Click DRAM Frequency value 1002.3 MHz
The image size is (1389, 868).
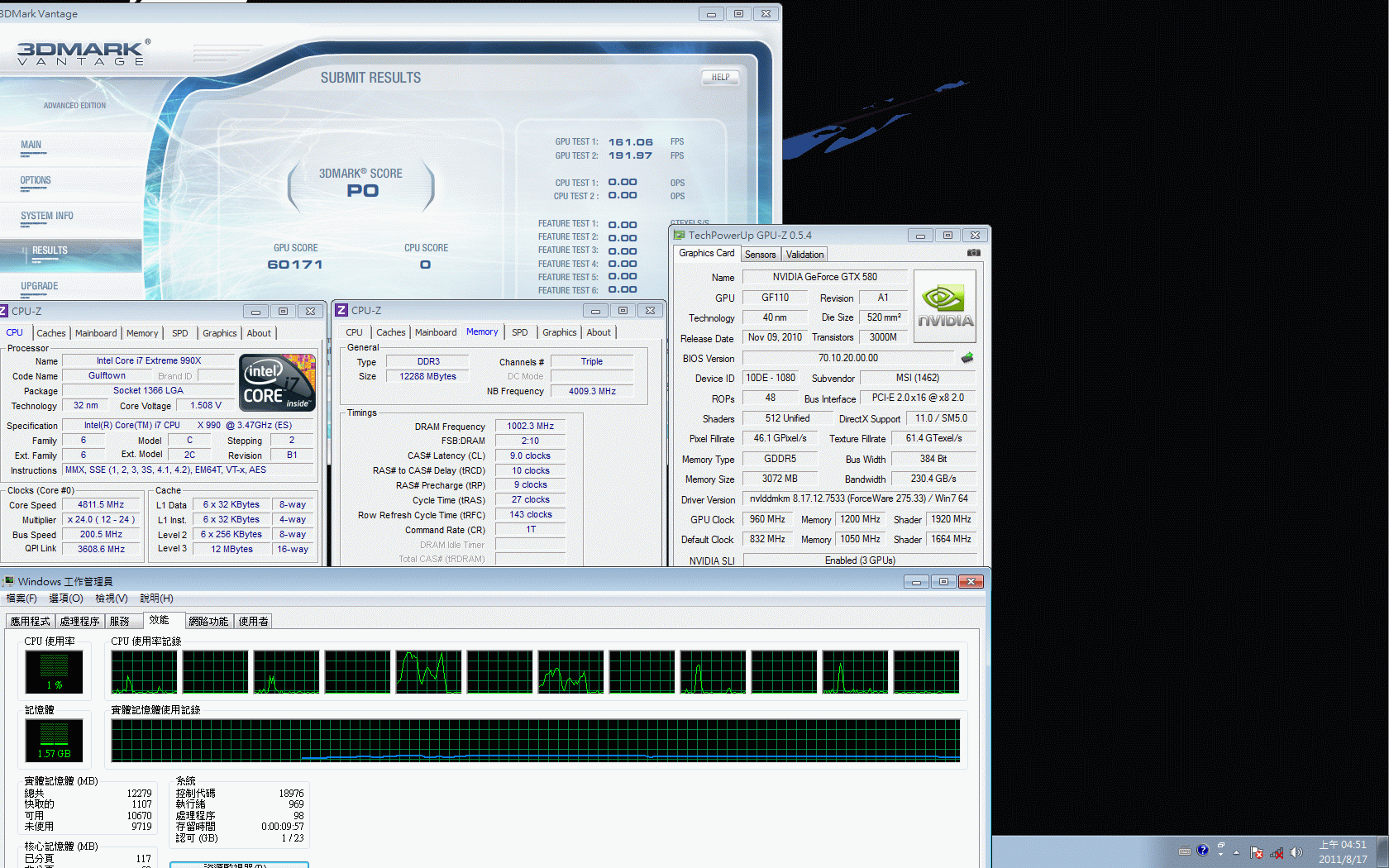point(530,426)
